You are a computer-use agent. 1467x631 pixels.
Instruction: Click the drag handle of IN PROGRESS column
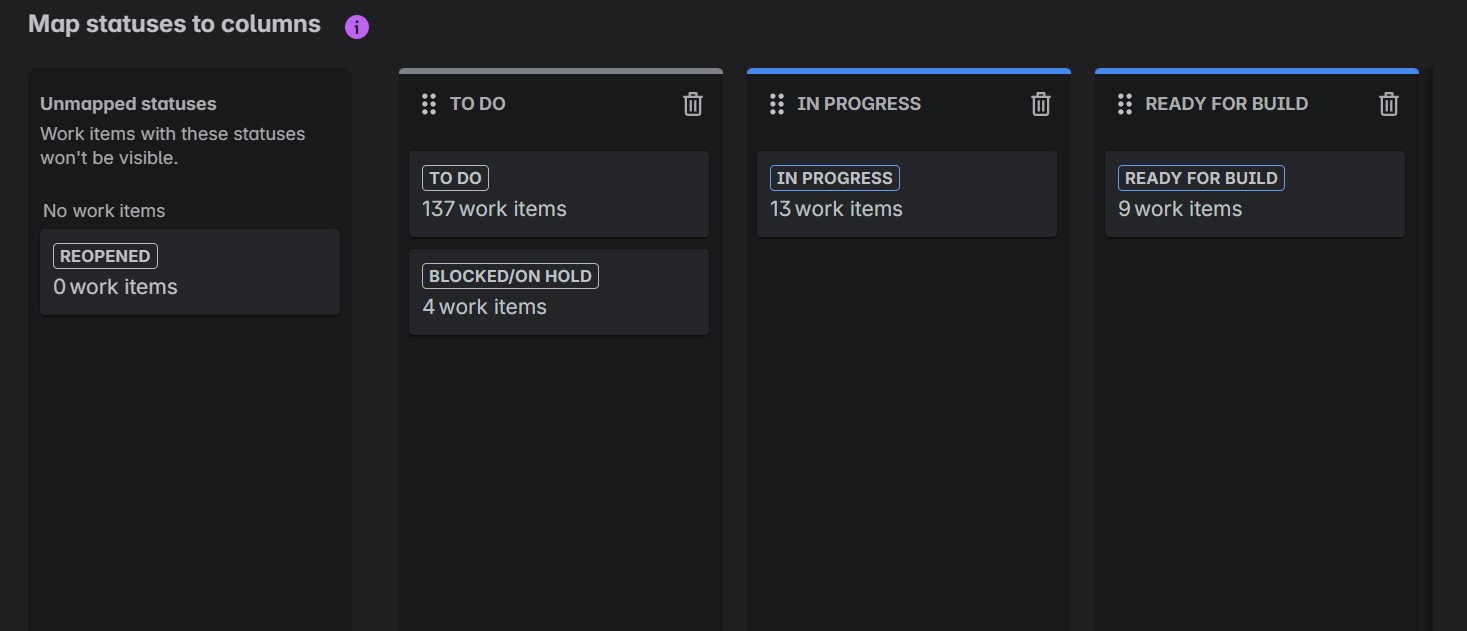[x=777, y=103]
